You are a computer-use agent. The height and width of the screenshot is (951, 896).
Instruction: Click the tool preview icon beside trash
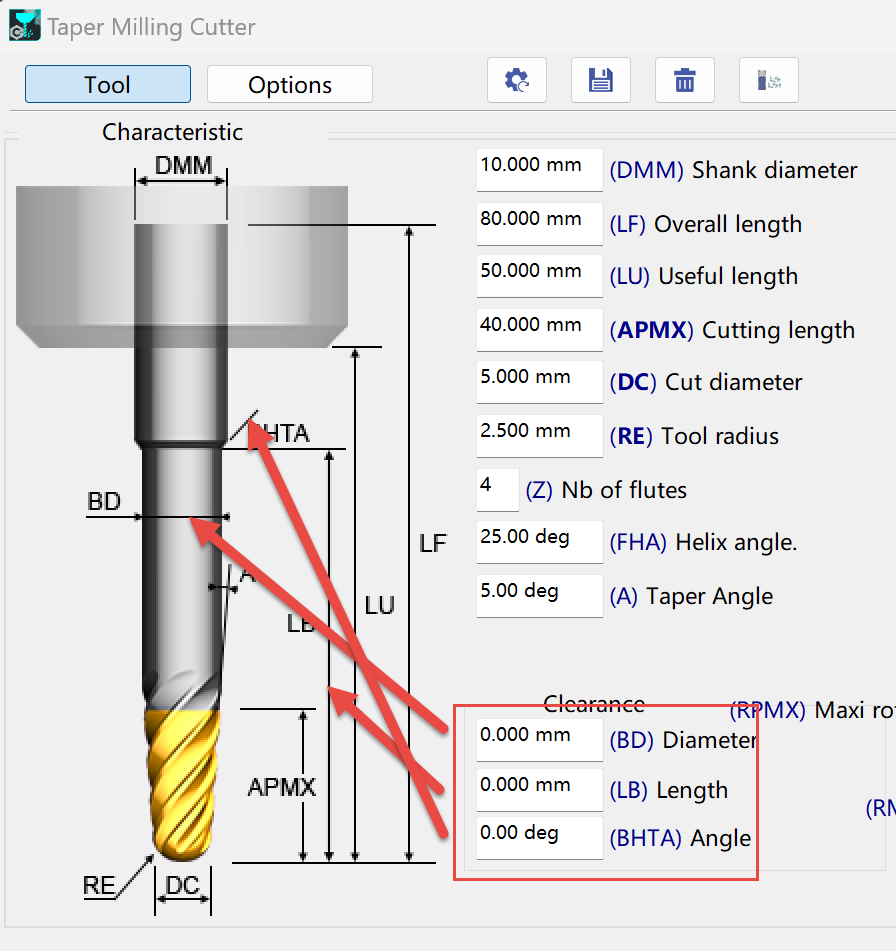point(769,80)
